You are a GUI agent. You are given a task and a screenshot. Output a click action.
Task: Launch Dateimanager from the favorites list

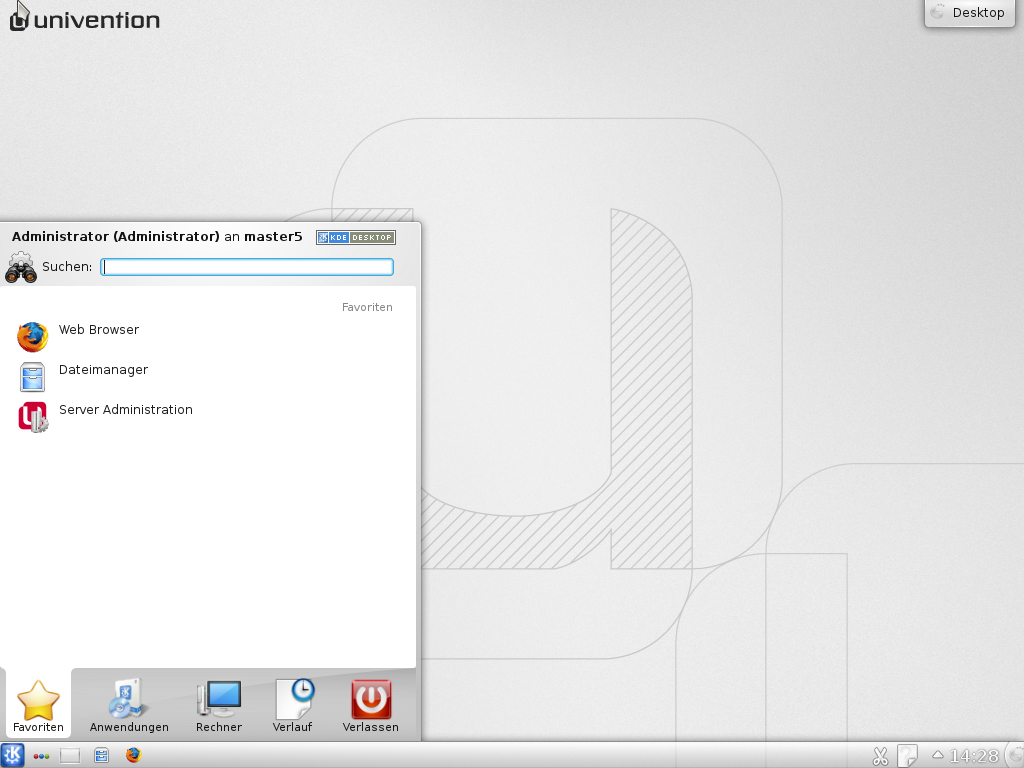pyautogui.click(x=102, y=371)
